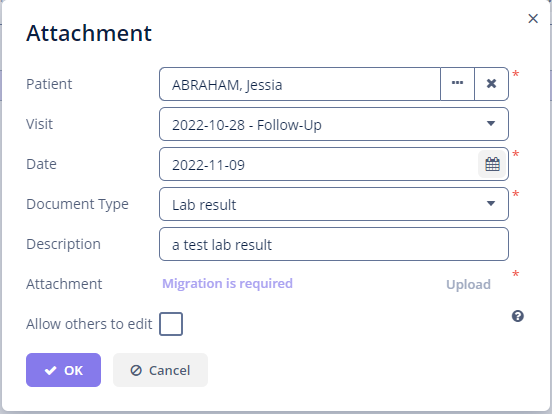Image resolution: width=552 pixels, height=414 pixels.
Task: Open the Lab result combo box
Action: coord(334,204)
